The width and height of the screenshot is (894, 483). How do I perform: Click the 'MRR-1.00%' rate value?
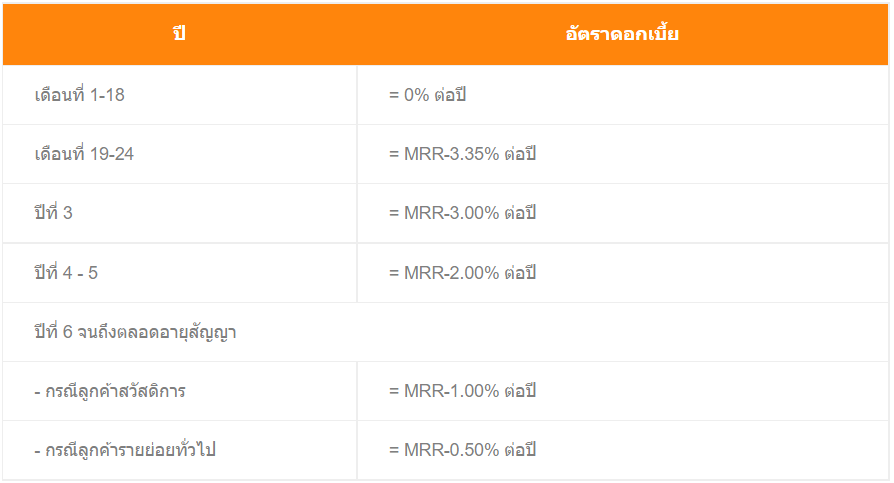tap(451, 391)
